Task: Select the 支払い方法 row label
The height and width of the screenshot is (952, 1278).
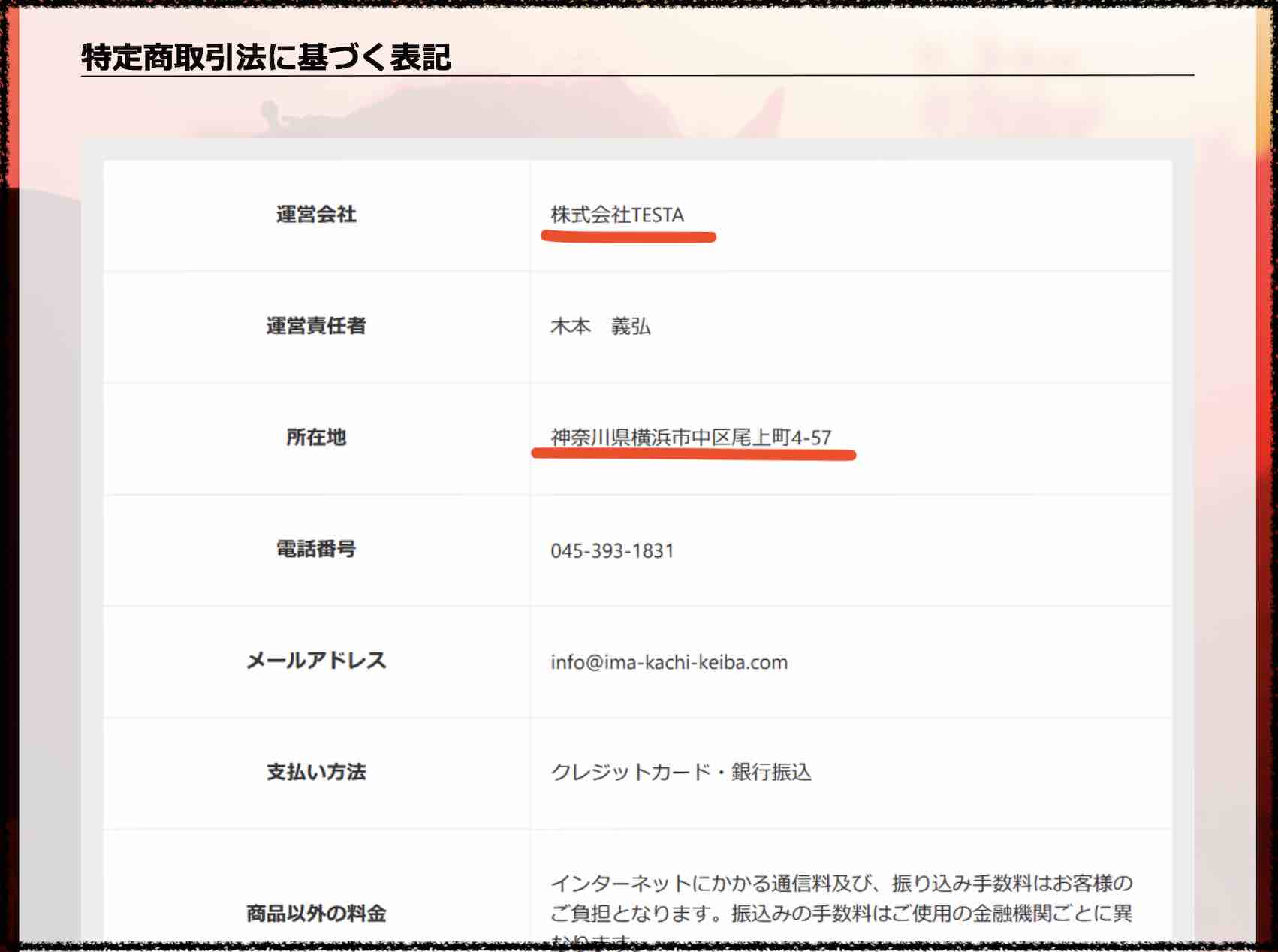Action: point(315,771)
